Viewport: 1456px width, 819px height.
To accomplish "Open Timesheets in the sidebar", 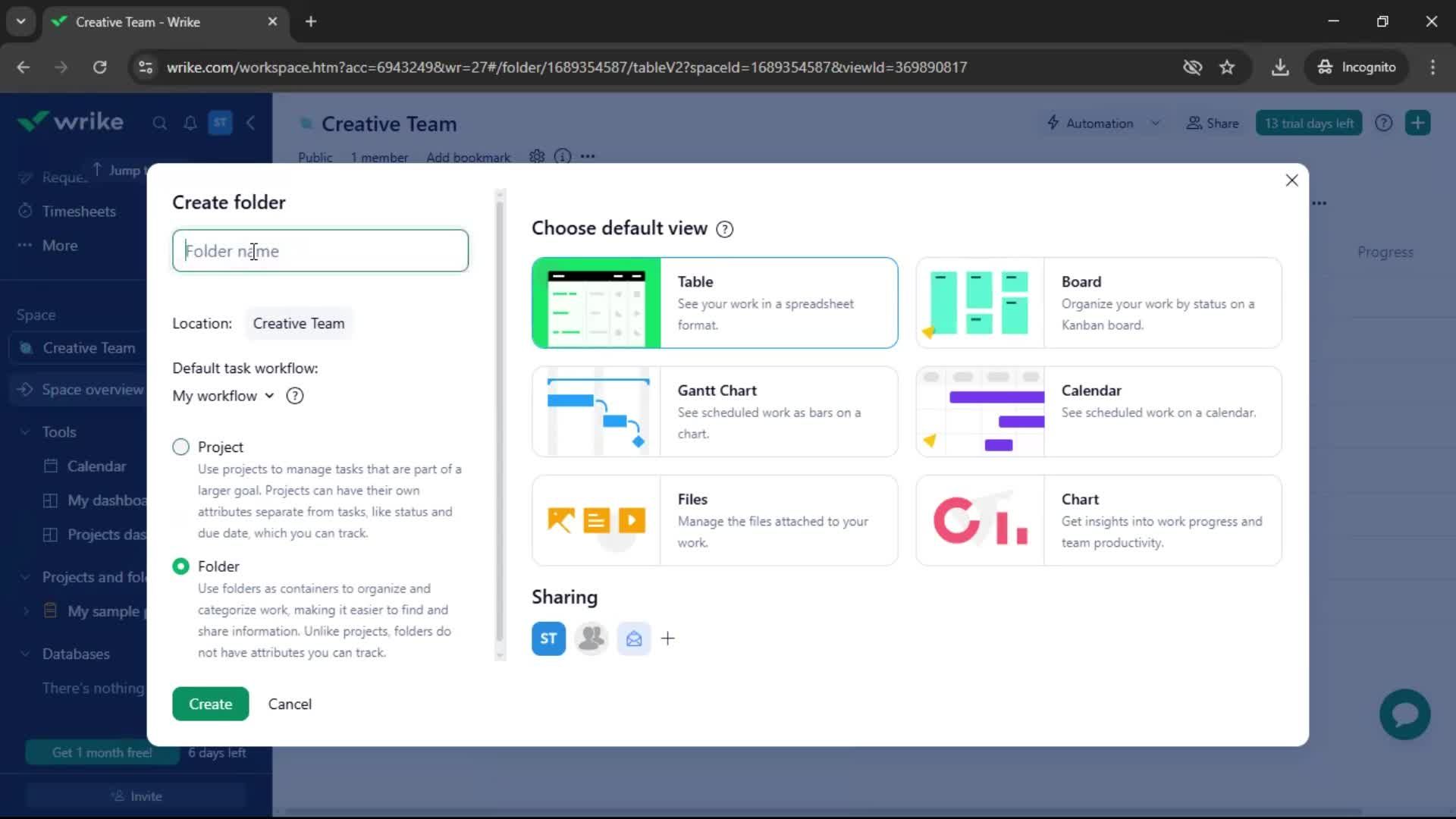I will [79, 212].
